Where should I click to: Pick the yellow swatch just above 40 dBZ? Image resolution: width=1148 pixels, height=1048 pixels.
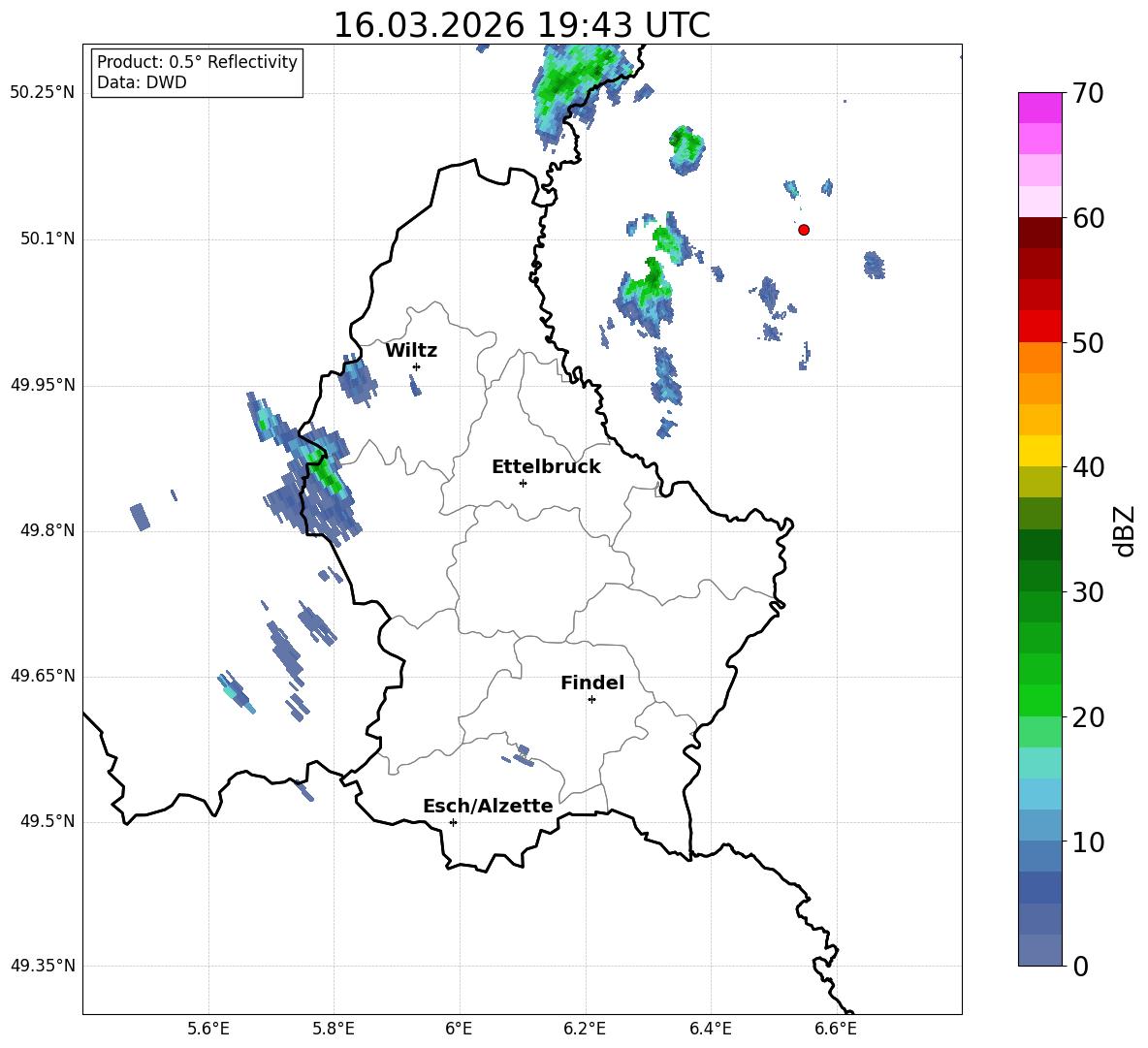tap(1039, 451)
